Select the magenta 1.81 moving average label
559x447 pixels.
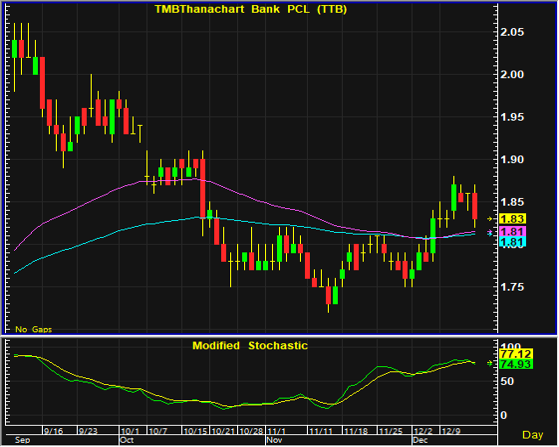pyautogui.click(x=512, y=231)
